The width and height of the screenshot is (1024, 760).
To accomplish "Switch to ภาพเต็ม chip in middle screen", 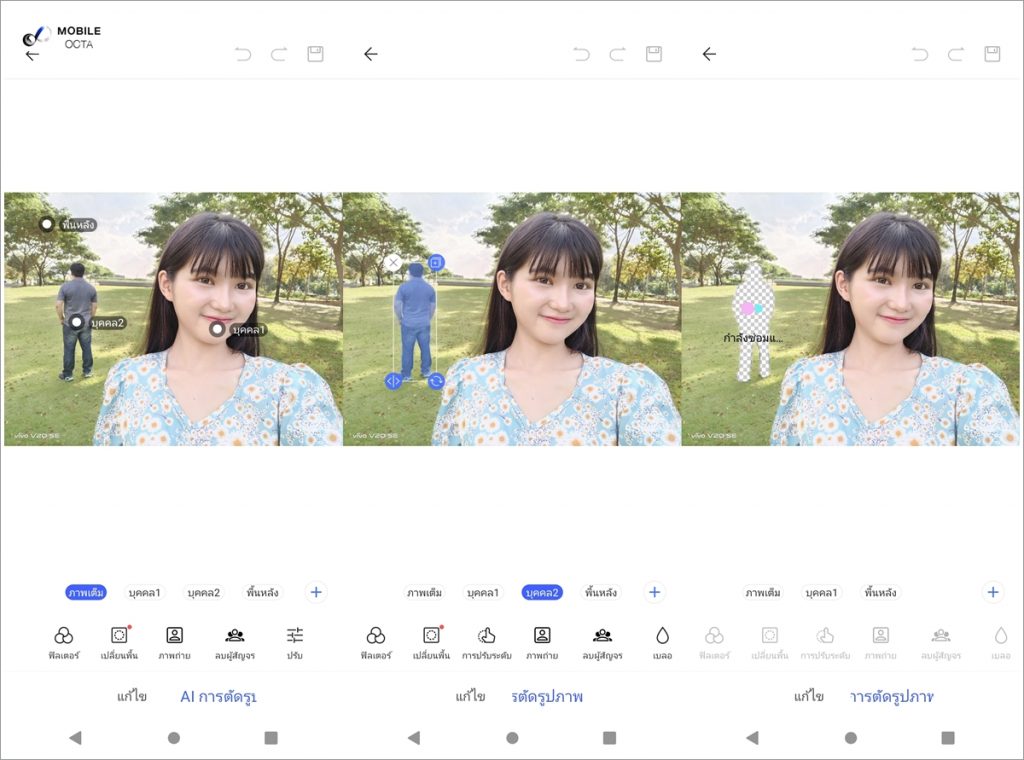I will coord(424,593).
